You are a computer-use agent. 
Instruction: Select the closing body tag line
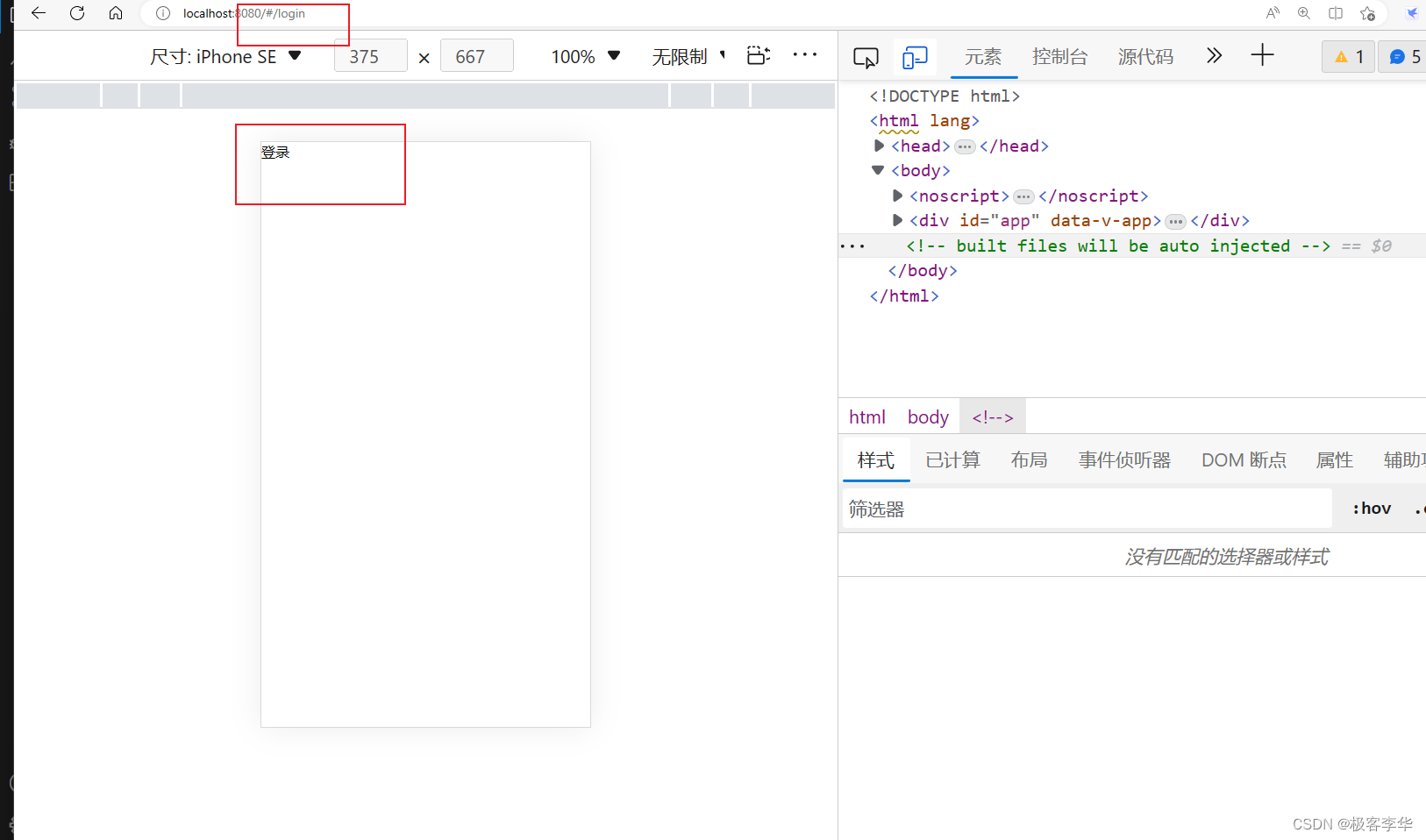click(x=923, y=271)
